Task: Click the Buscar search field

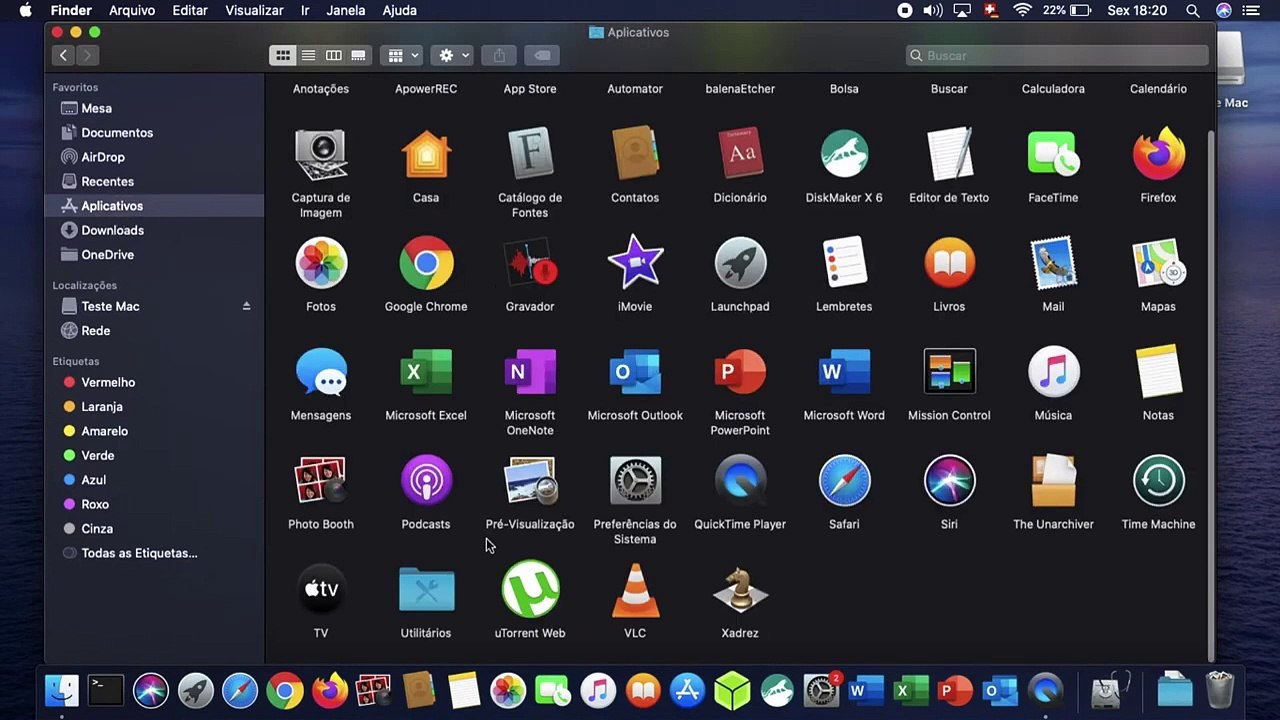Action: pos(1057,55)
